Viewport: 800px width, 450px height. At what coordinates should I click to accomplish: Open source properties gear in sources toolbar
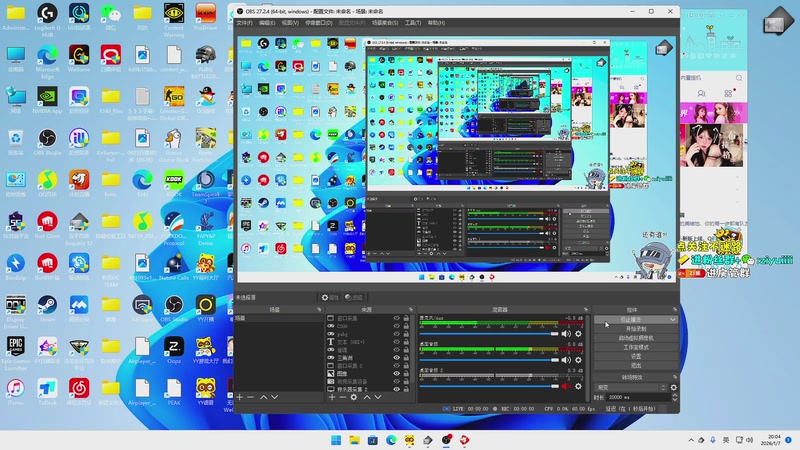click(x=354, y=397)
